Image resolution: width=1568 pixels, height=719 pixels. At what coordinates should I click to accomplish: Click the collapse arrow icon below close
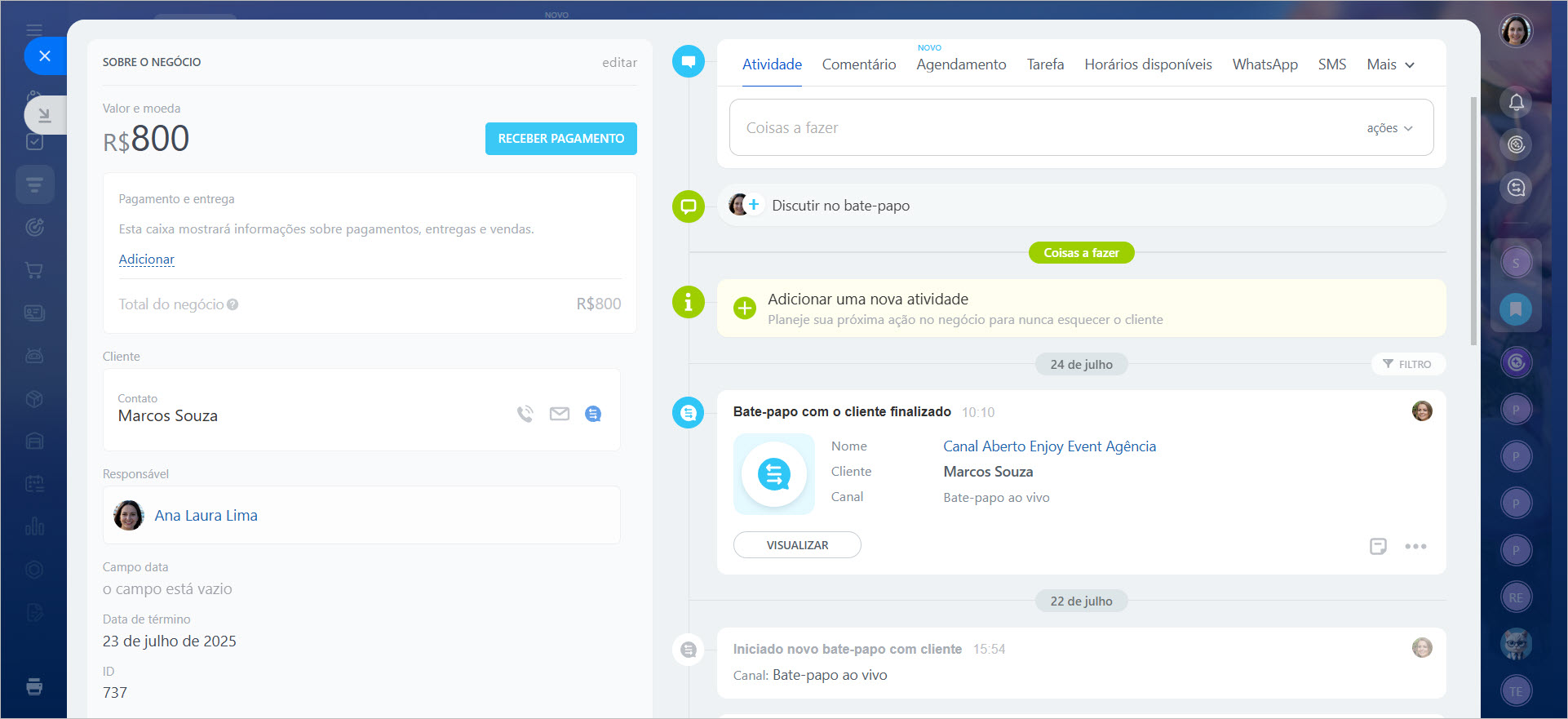45,115
